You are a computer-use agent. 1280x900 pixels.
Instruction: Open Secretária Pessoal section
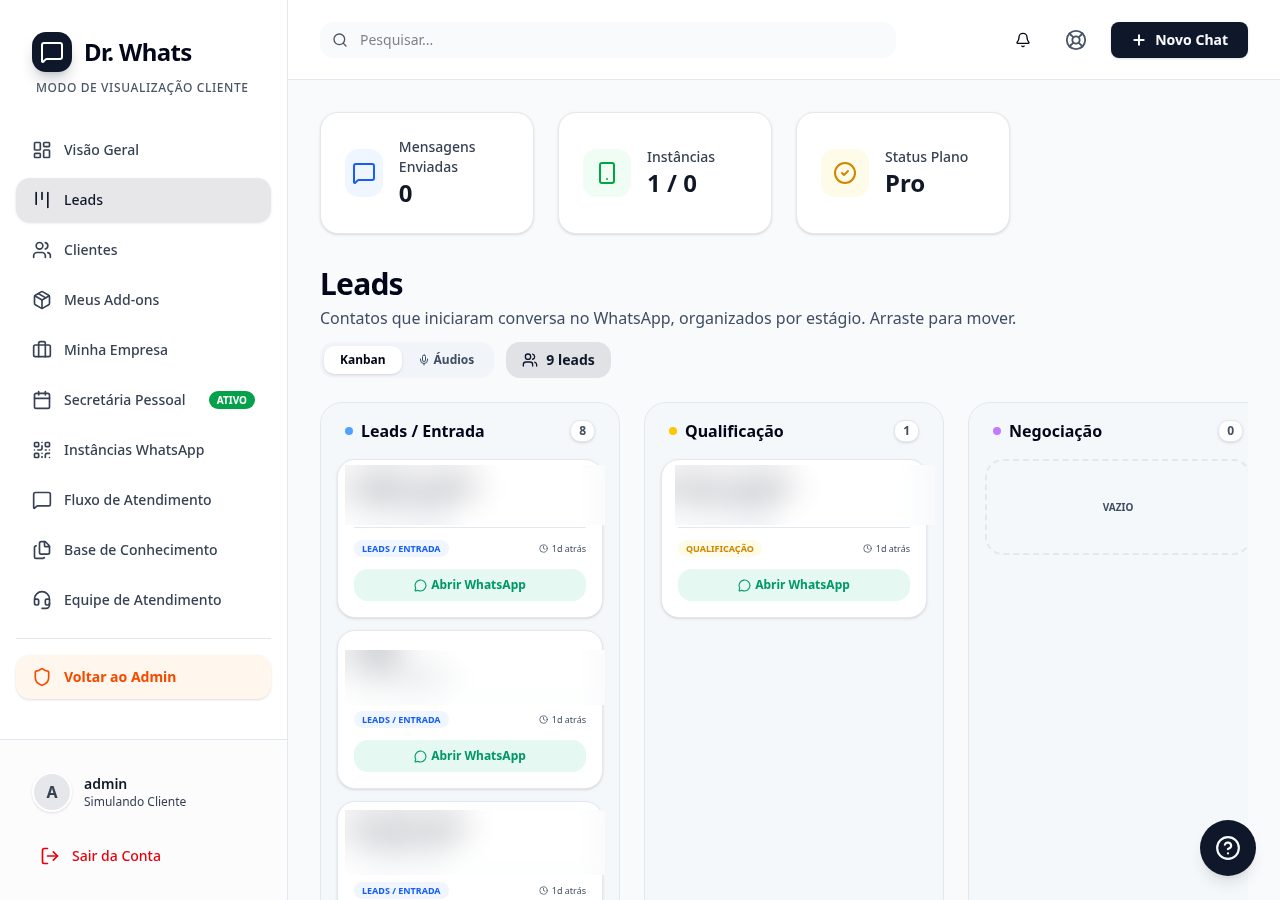(143, 400)
